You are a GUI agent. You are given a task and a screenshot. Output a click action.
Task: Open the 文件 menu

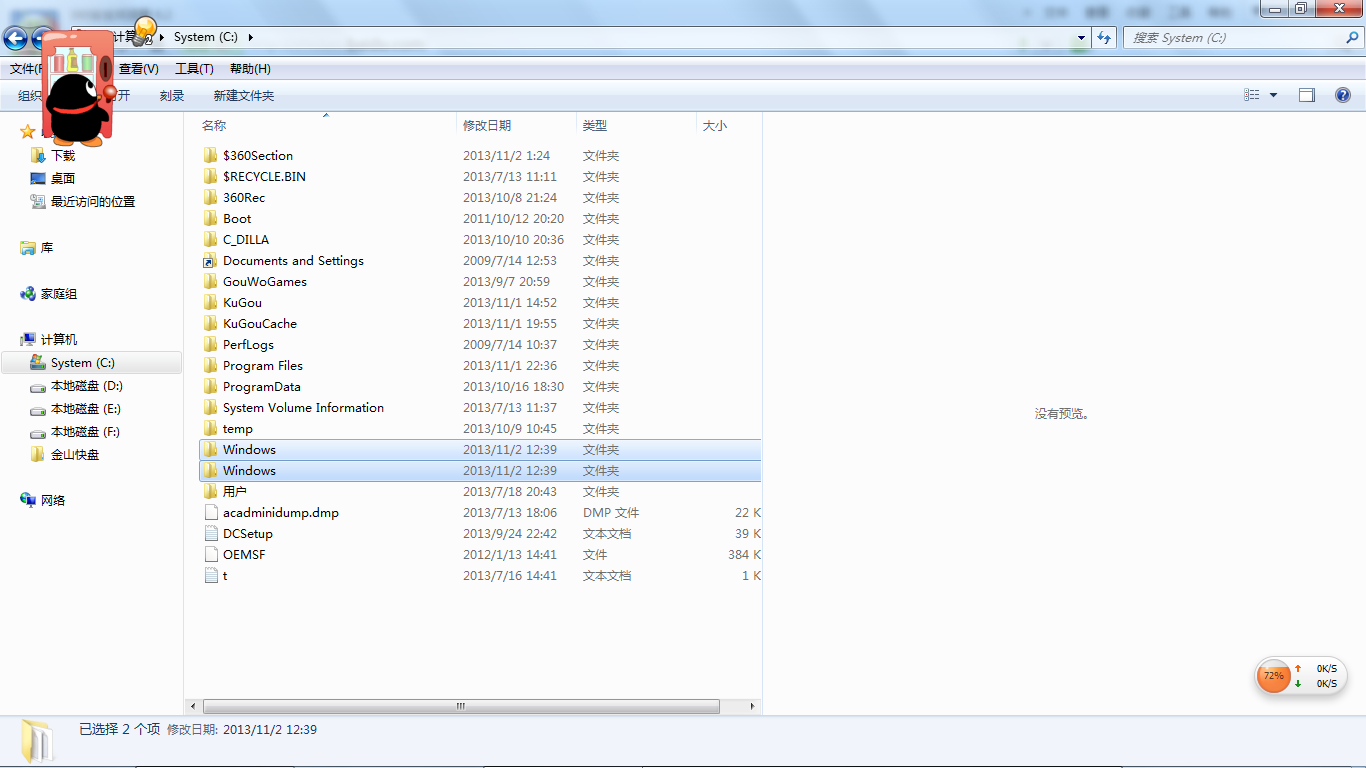coord(24,68)
